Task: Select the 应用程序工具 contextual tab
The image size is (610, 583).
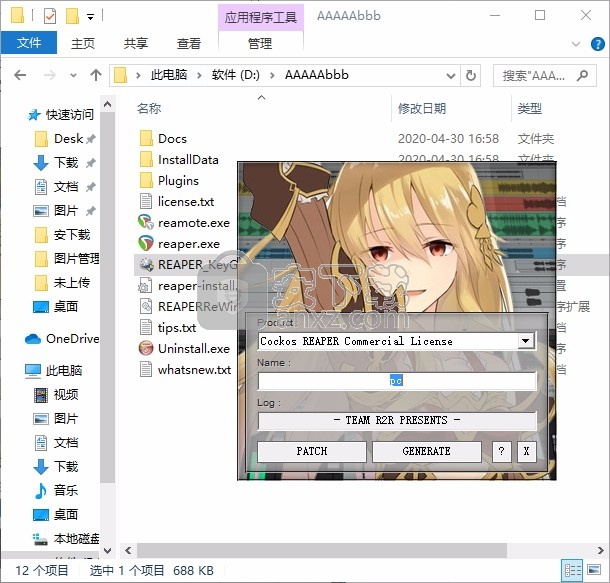Action: pos(260,17)
